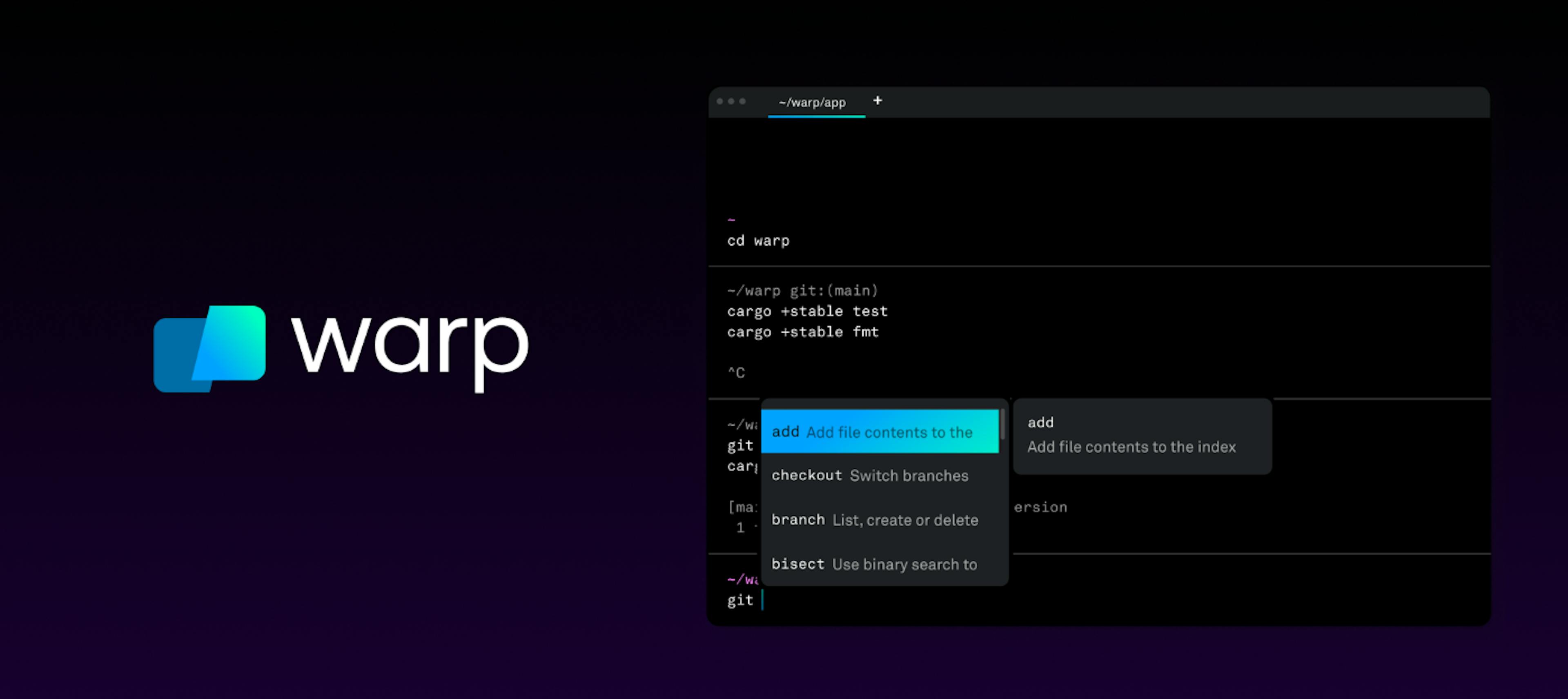Click the "~/warp git:(main)" prompt label

click(x=802, y=290)
